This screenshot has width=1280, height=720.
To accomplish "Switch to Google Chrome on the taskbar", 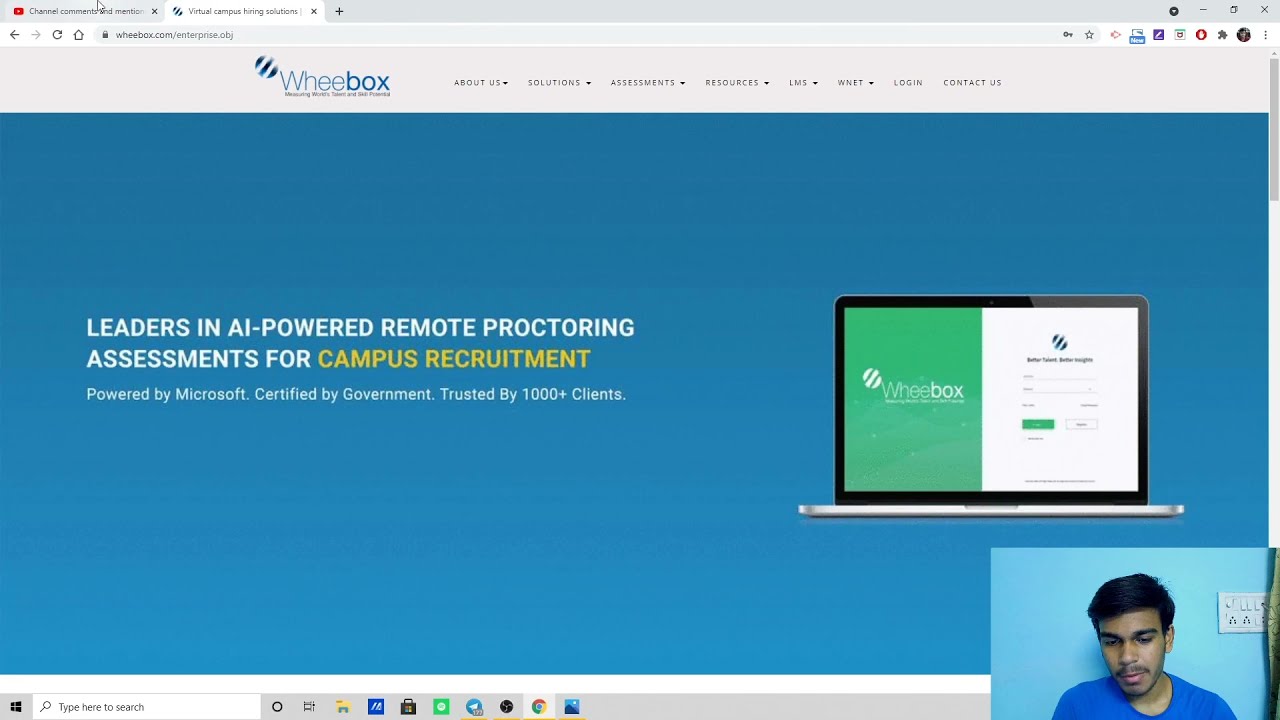I will (539, 707).
